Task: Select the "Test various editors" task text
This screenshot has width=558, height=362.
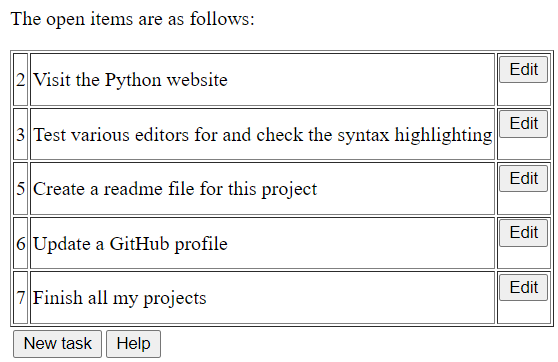Action: (x=263, y=135)
